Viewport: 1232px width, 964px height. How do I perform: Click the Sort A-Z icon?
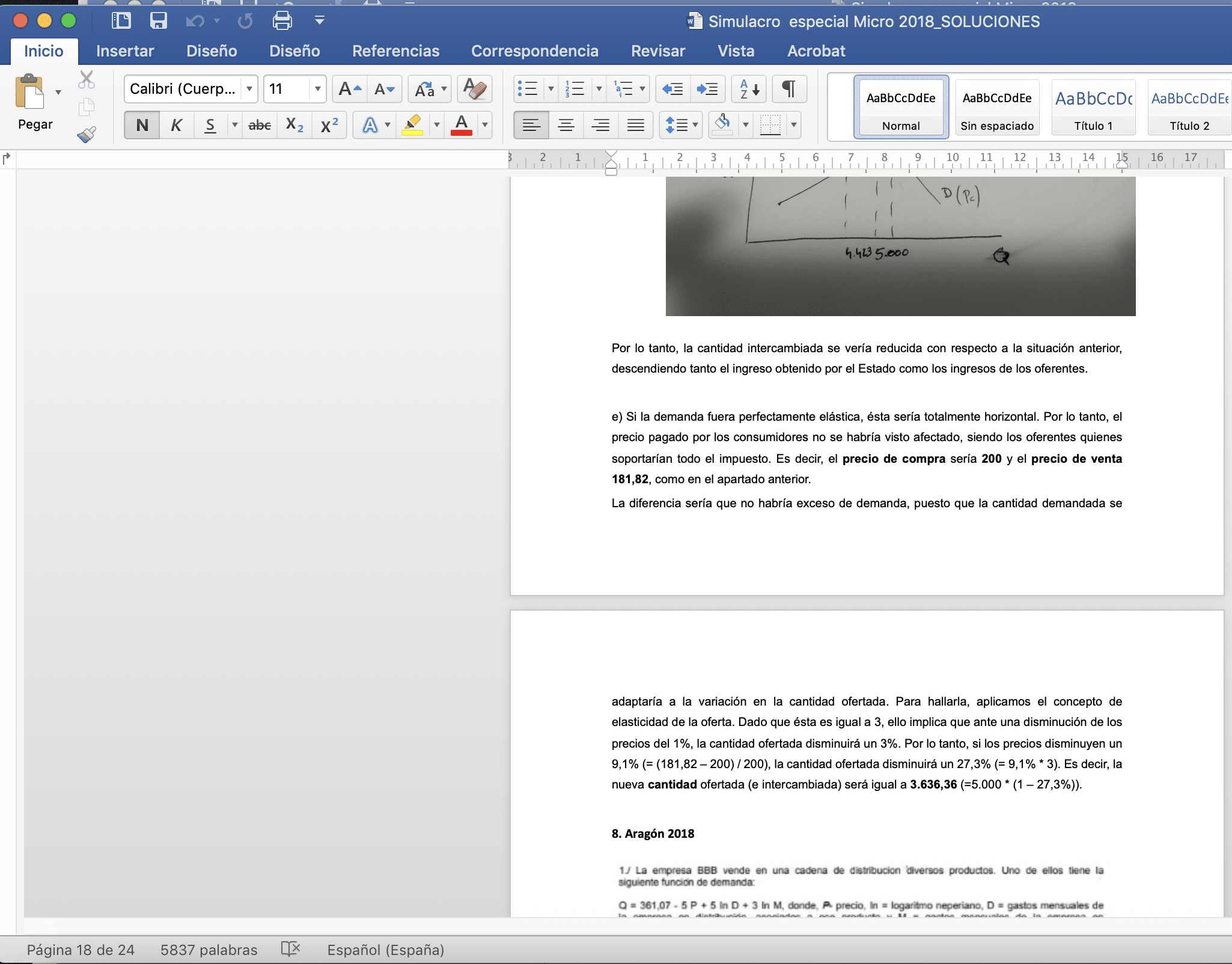point(749,89)
